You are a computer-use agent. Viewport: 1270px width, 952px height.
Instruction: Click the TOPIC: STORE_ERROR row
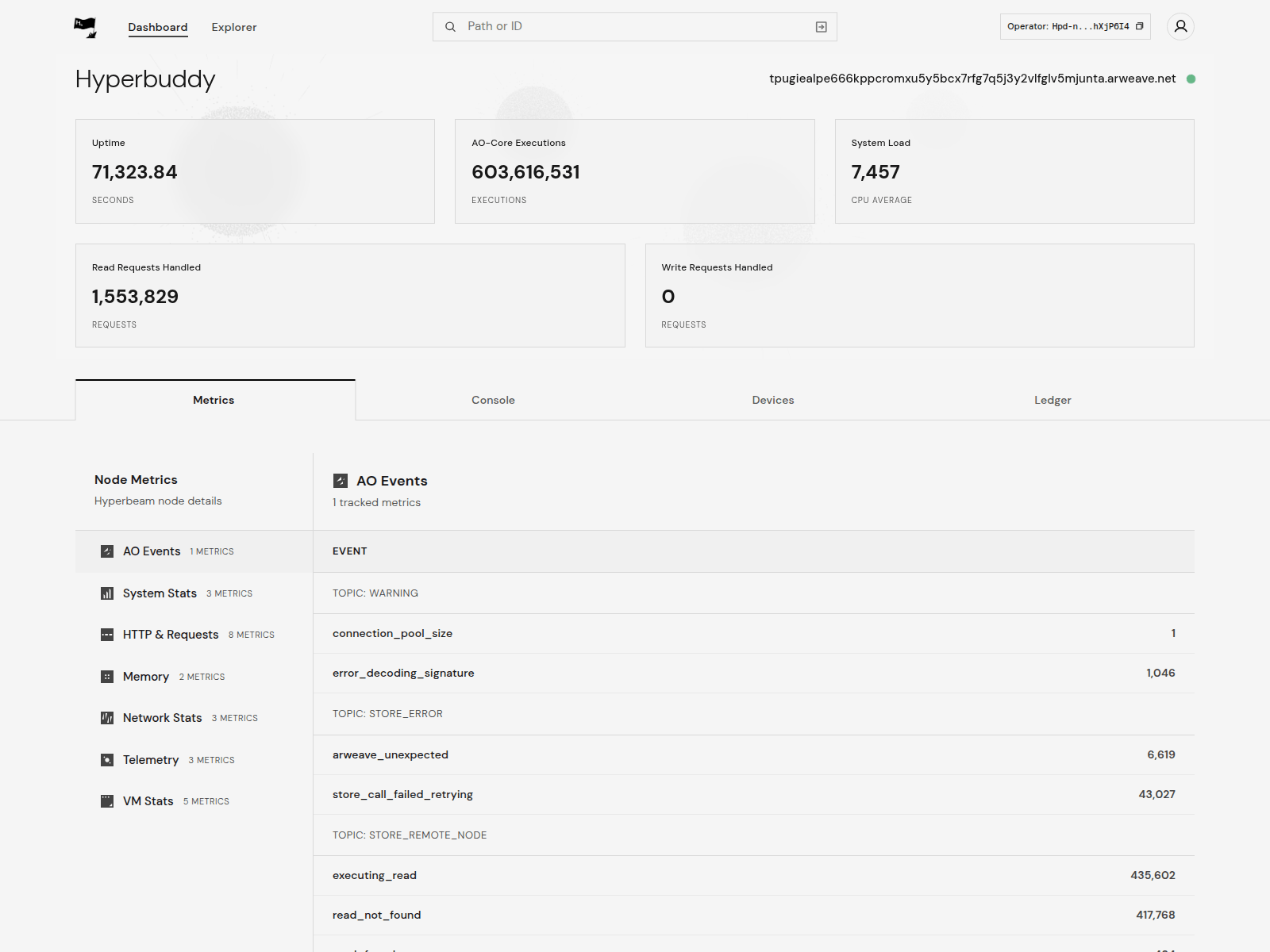[x=754, y=714]
